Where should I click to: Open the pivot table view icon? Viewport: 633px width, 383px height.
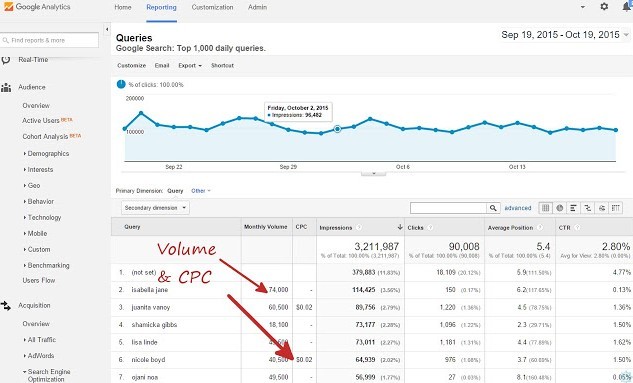tap(616, 208)
